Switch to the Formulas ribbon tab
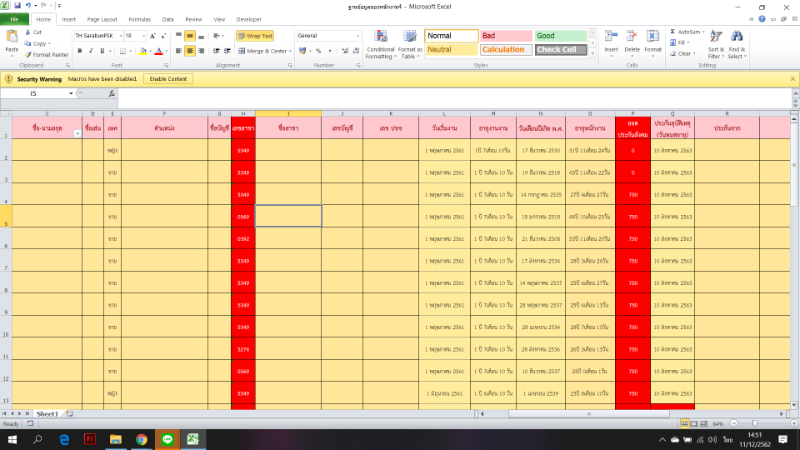Image resolution: width=800 pixels, height=450 pixels. [x=139, y=19]
